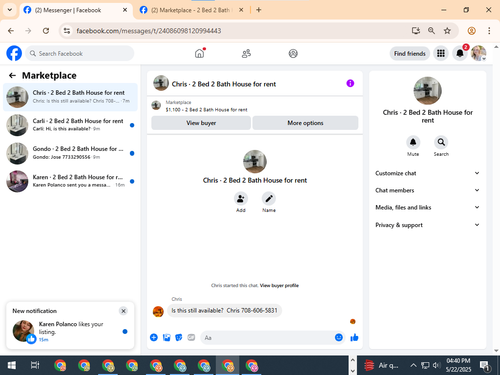The height and width of the screenshot is (375, 500).
Task: Open the profile circle icon in top navigation
Action: [x=293, y=53]
